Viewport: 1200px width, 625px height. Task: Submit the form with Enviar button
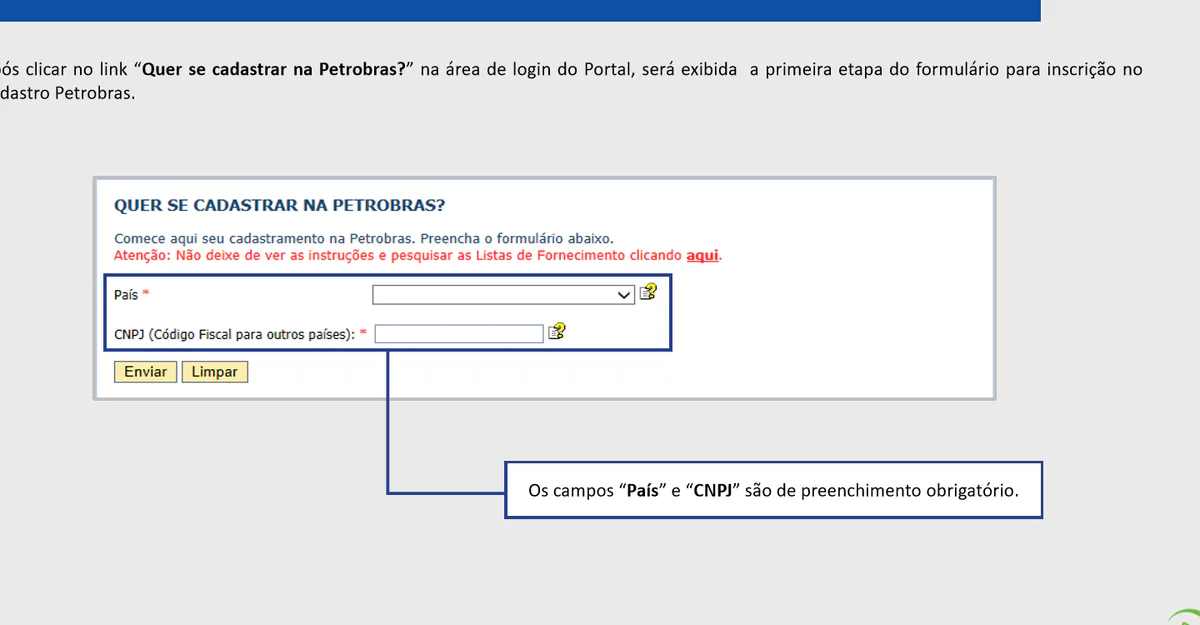click(146, 372)
